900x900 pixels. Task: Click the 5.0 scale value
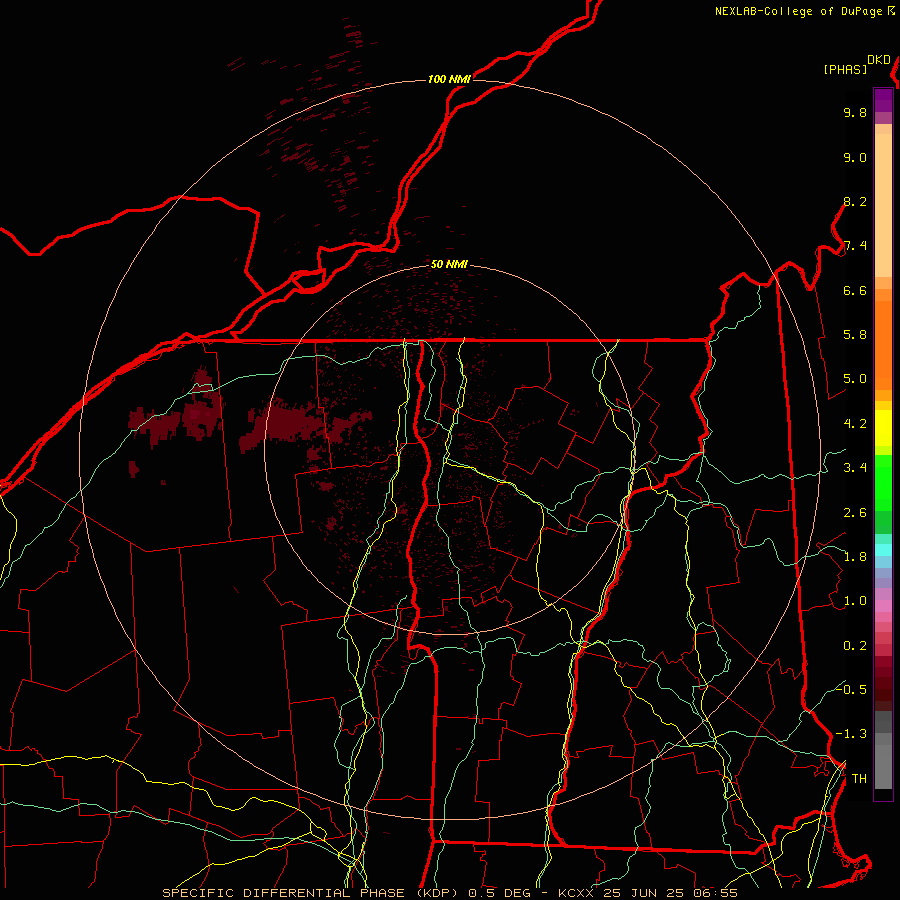[x=855, y=379]
